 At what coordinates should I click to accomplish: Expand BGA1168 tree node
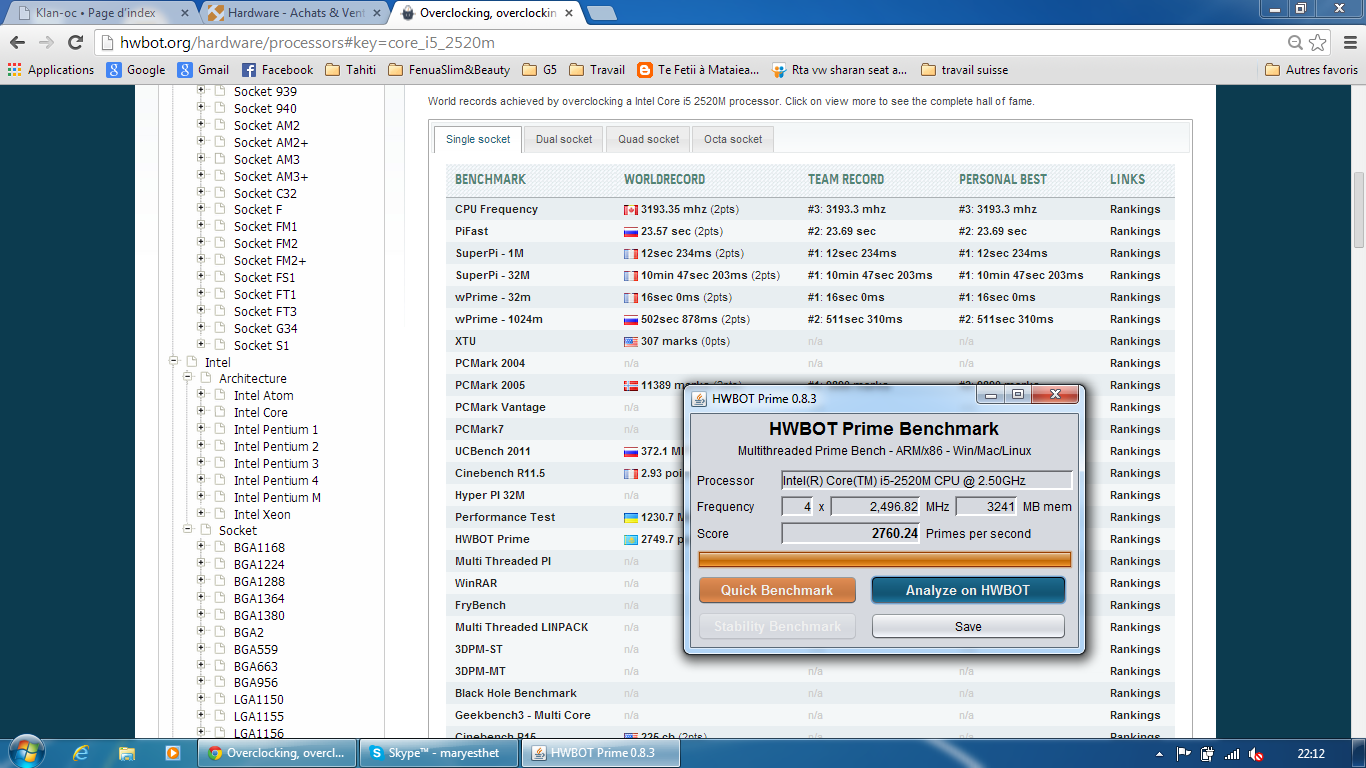(201, 547)
